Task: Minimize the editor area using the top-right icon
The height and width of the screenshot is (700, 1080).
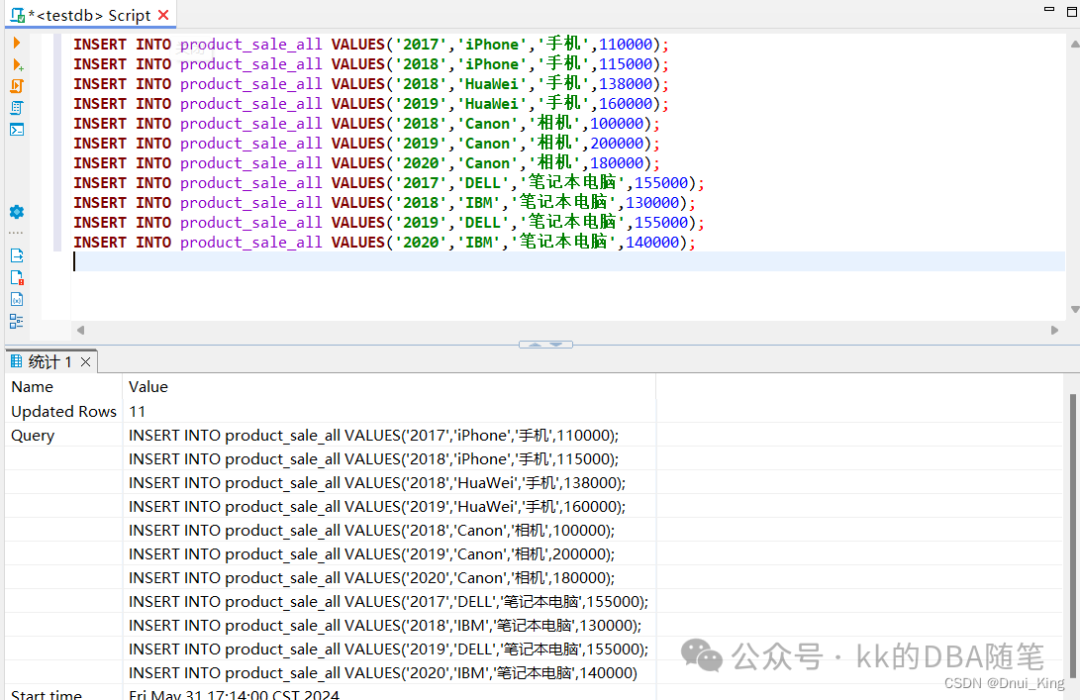Action: coord(1049,10)
